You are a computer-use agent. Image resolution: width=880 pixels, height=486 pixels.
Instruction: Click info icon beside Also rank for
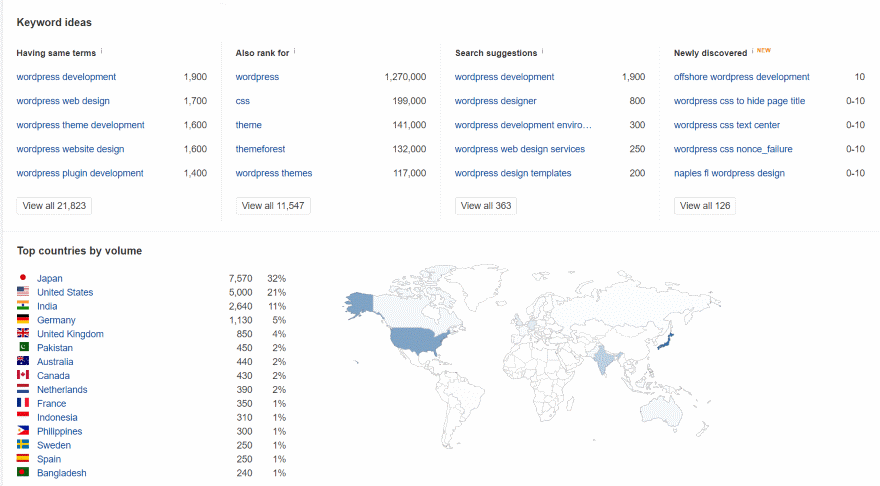pyautogui.click(x=295, y=51)
